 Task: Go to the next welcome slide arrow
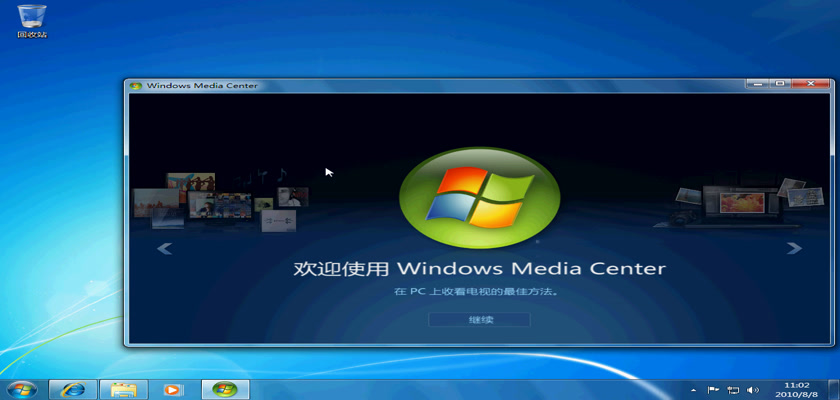[x=794, y=248]
